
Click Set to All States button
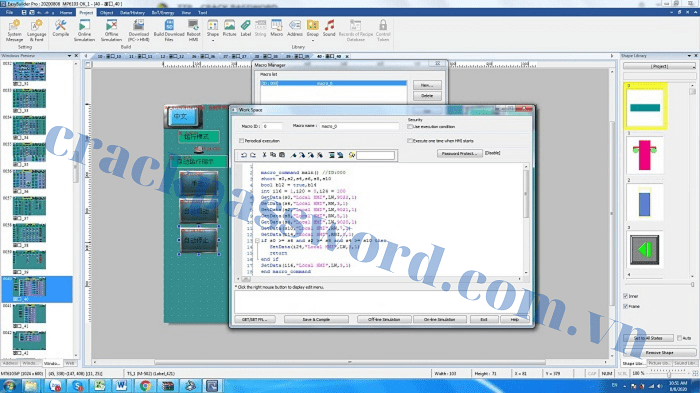click(648, 338)
